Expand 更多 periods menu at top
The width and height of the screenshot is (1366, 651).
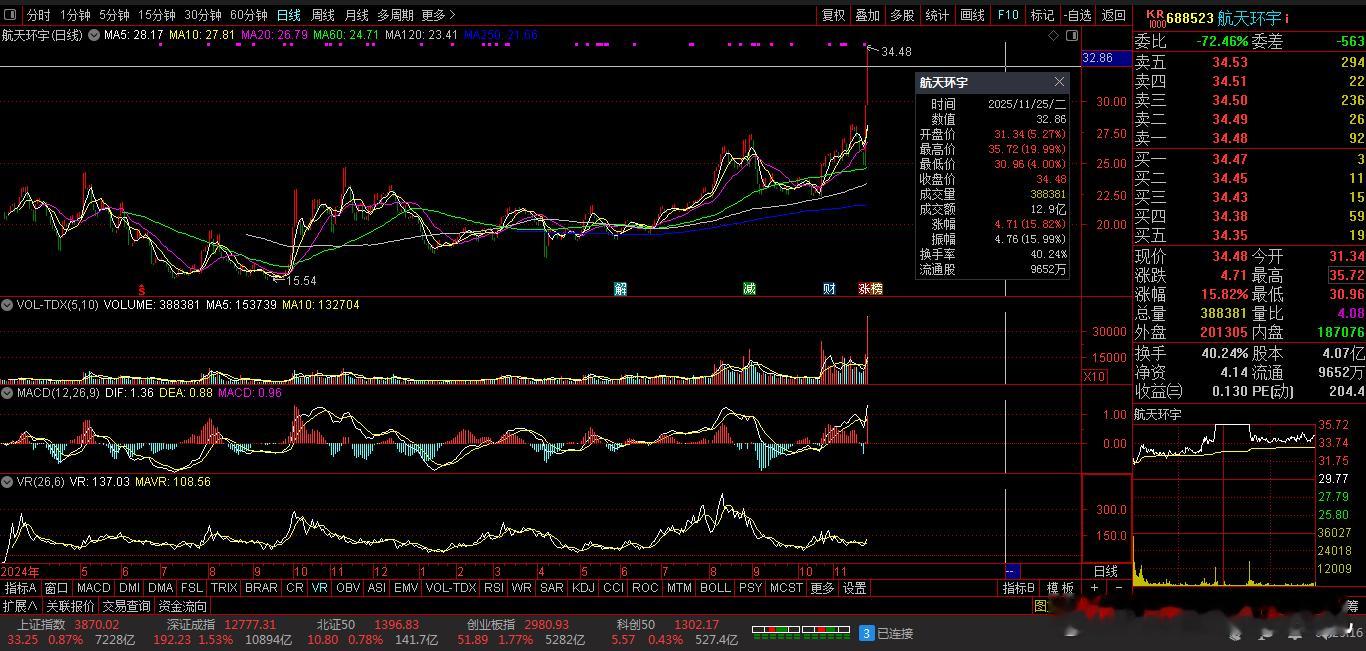coord(438,15)
